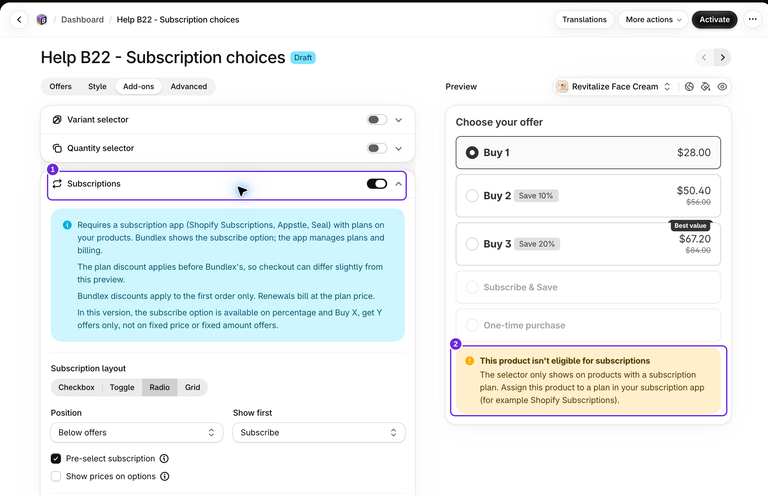Click the blue info icon in notice

coord(67,225)
